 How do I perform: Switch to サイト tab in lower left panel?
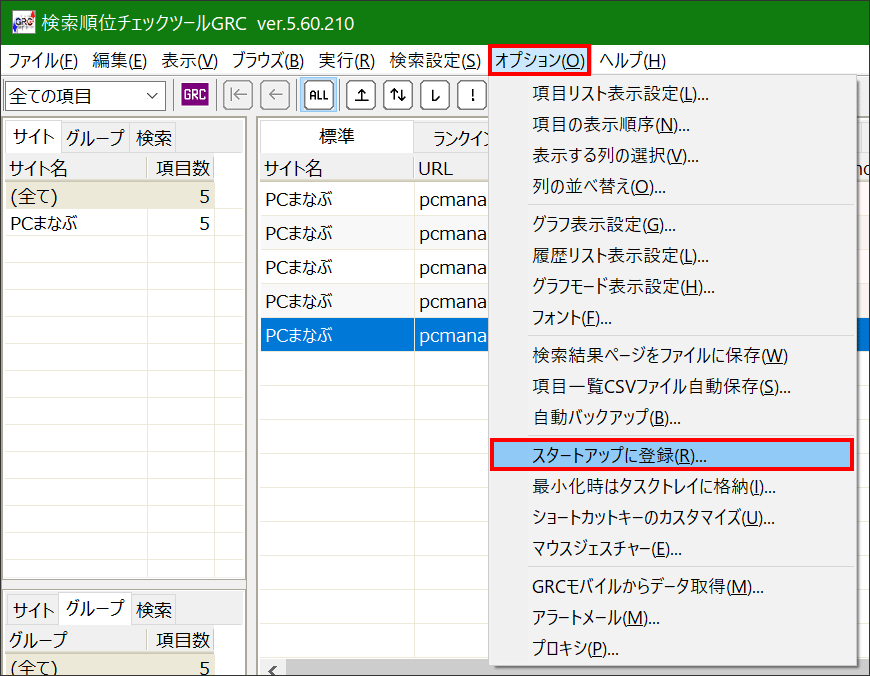[x=33, y=610]
